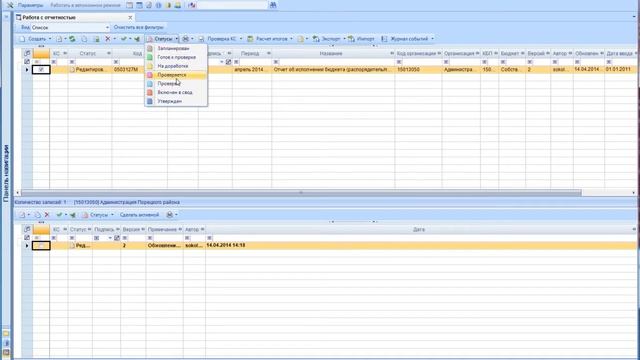Select the Включен в свод status

point(176,92)
